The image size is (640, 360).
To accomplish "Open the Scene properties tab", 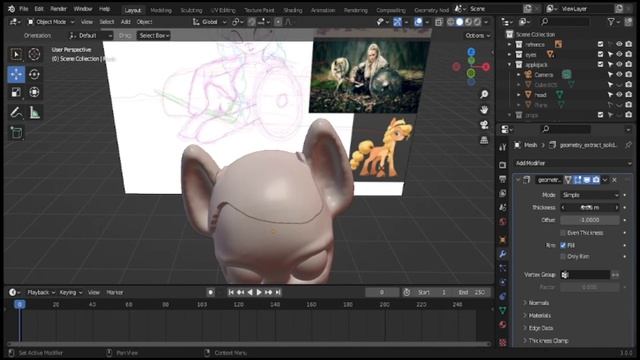I will point(503,207).
